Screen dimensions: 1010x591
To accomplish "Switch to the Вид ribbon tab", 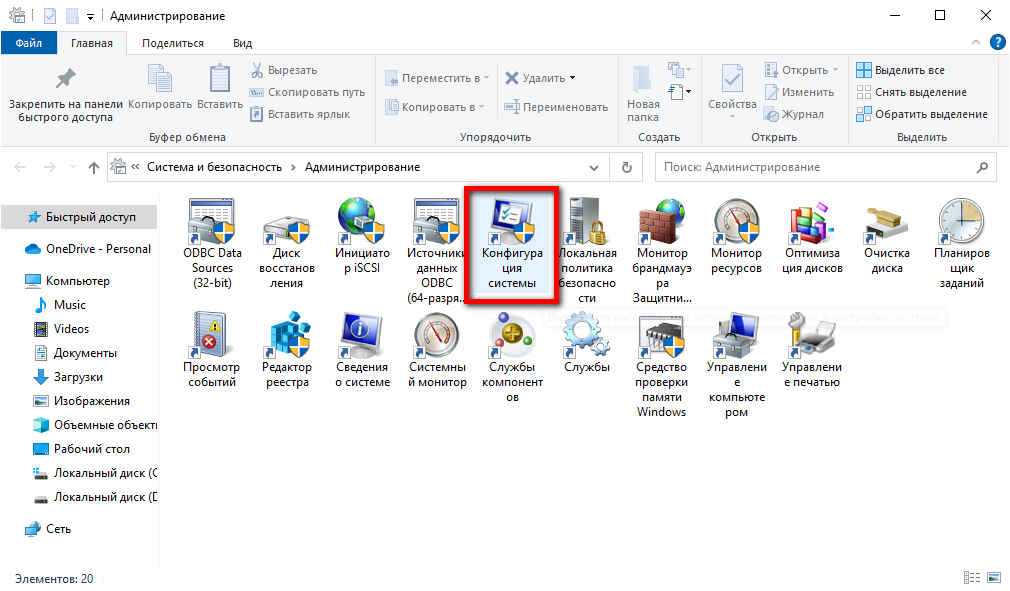I will (x=242, y=43).
